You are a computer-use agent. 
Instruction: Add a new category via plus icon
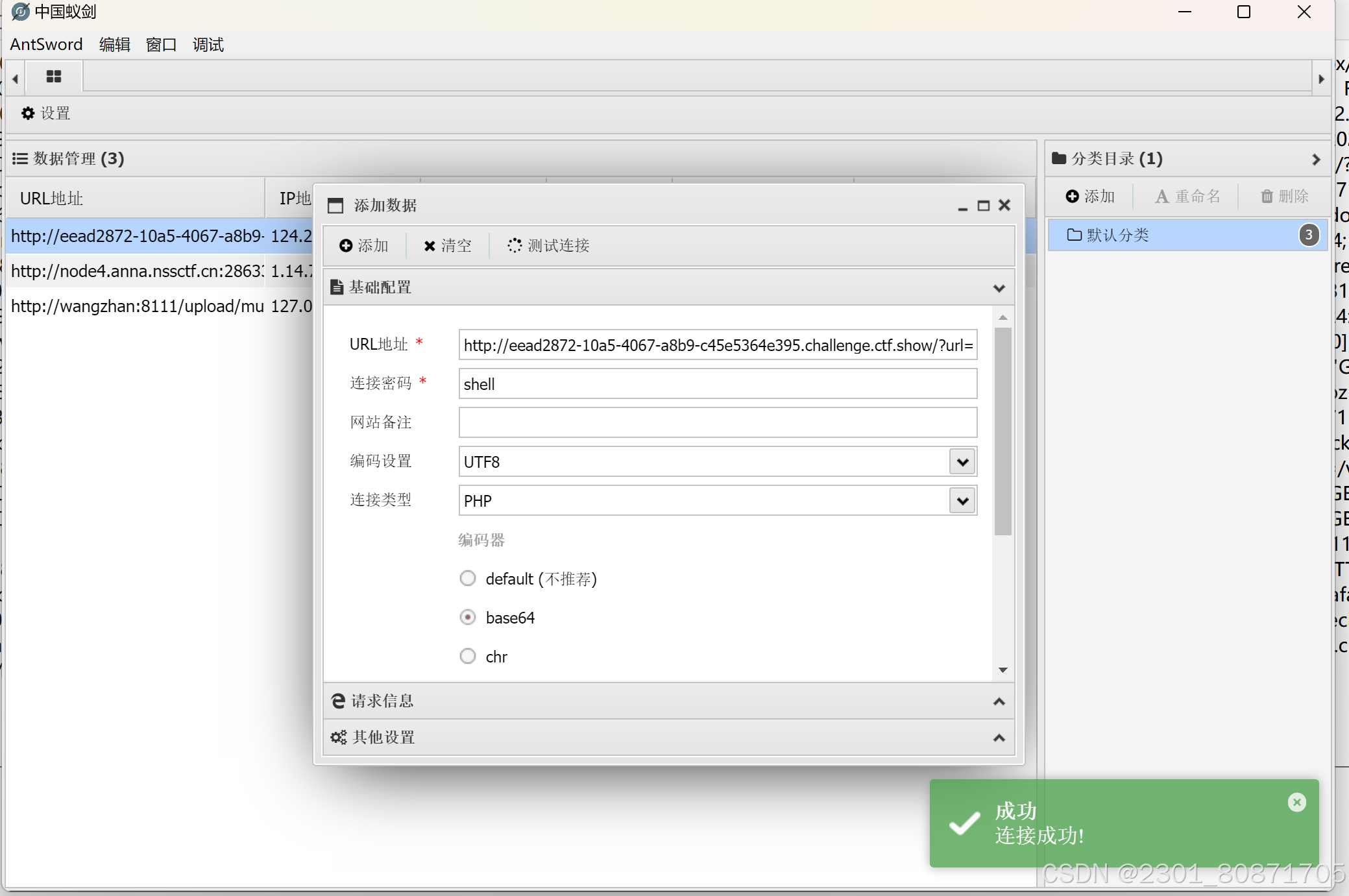(1072, 196)
